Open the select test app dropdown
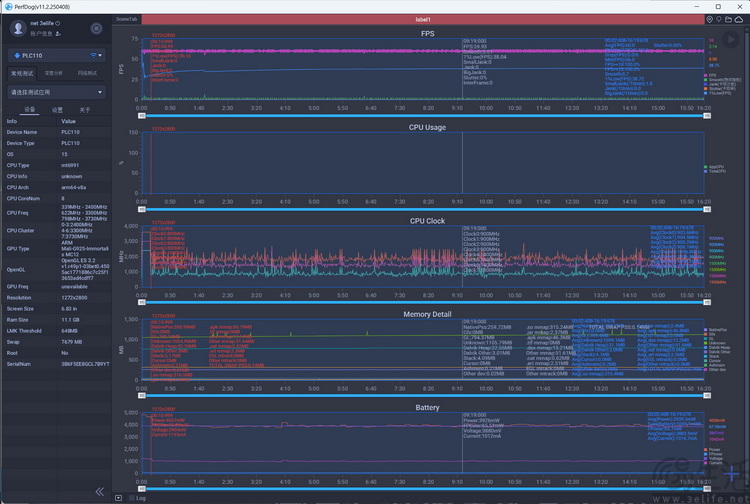Screen dimensions: 750x504 coord(56,92)
